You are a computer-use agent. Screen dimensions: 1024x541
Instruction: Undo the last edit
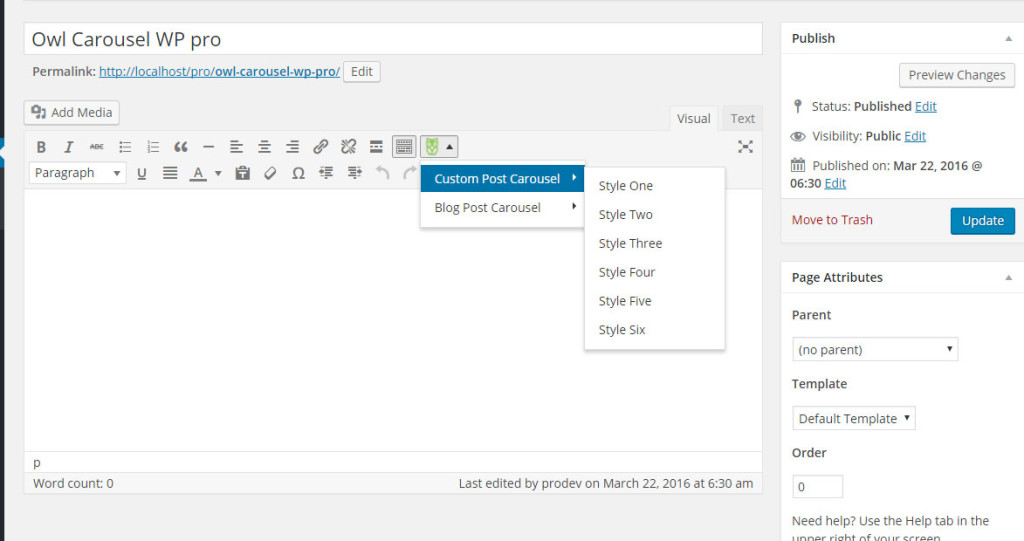pos(383,173)
